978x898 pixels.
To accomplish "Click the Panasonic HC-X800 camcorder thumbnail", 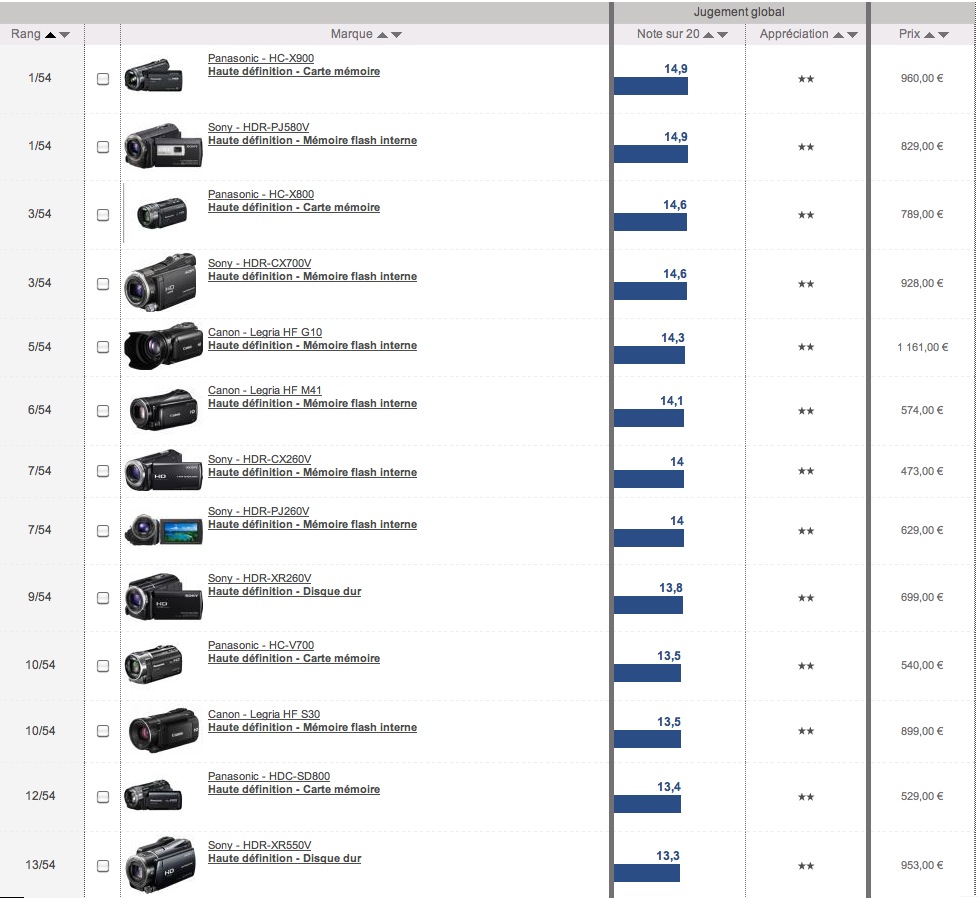I will [x=162, y=213].
